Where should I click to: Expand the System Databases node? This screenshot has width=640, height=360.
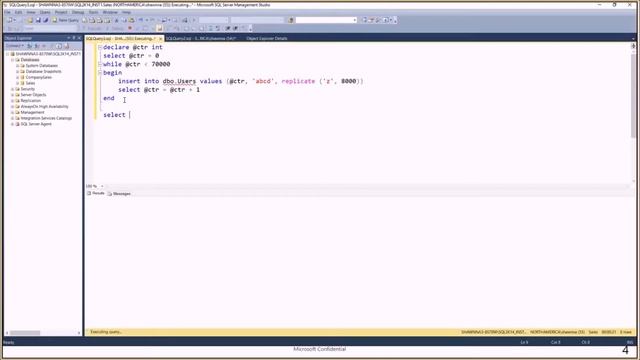coord(18,66)
